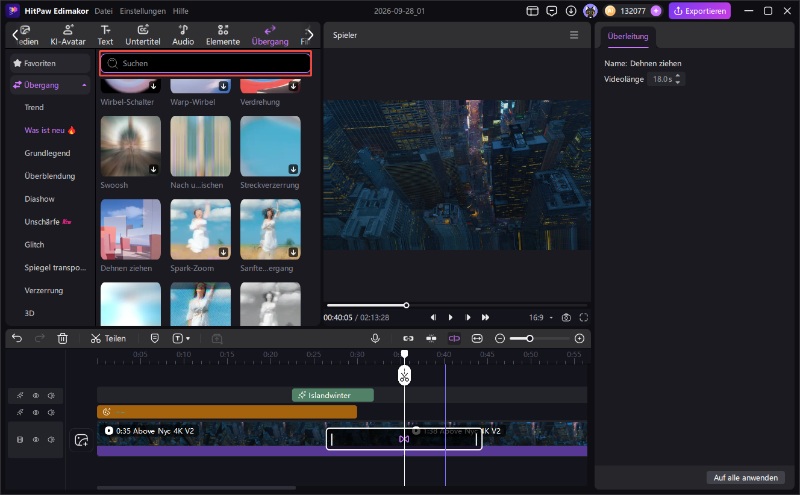800x495 pixels.
Task: Mute the Islandwinter effect track
Action: tap(51, 395)
